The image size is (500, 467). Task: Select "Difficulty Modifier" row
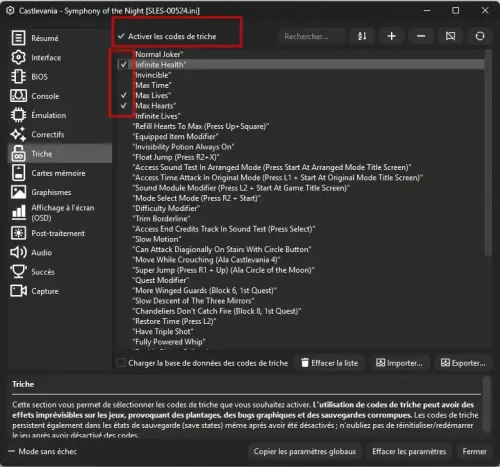click(x=301, y=208)
